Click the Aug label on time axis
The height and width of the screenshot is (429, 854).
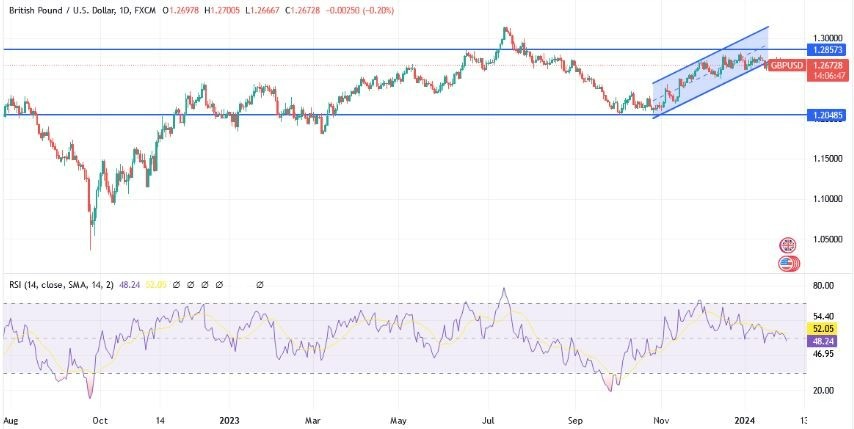click(9, 421)
